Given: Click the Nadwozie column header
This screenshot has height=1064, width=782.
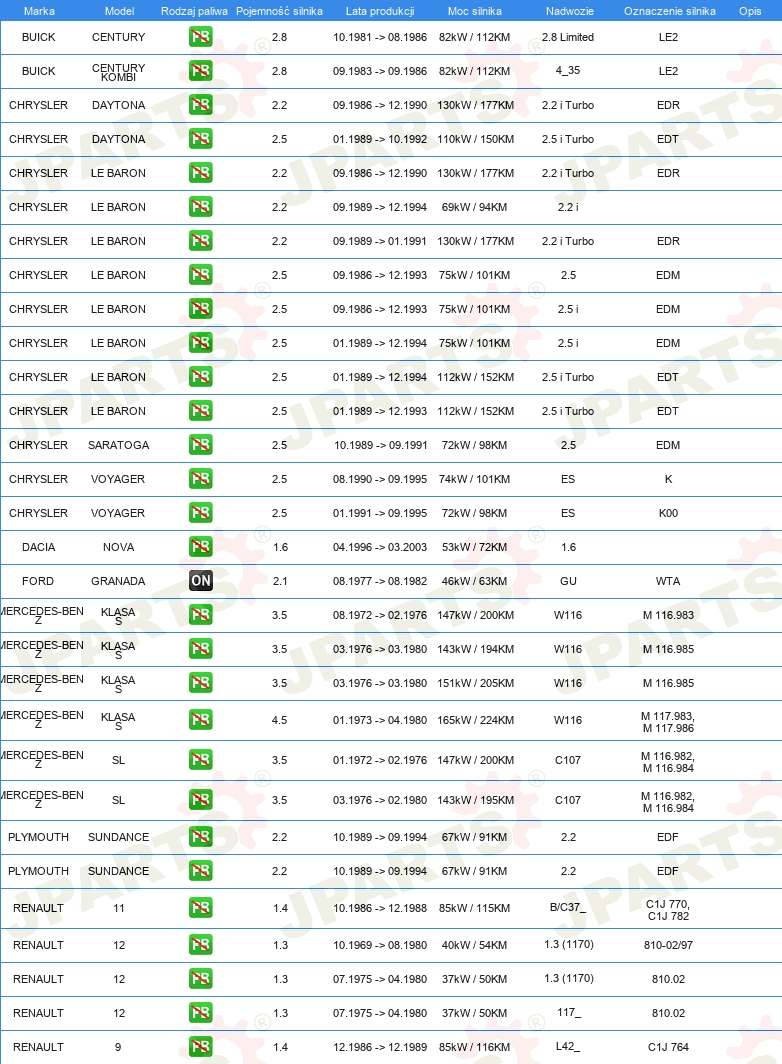Looking at the screenshot, I should tap(570, 11).
